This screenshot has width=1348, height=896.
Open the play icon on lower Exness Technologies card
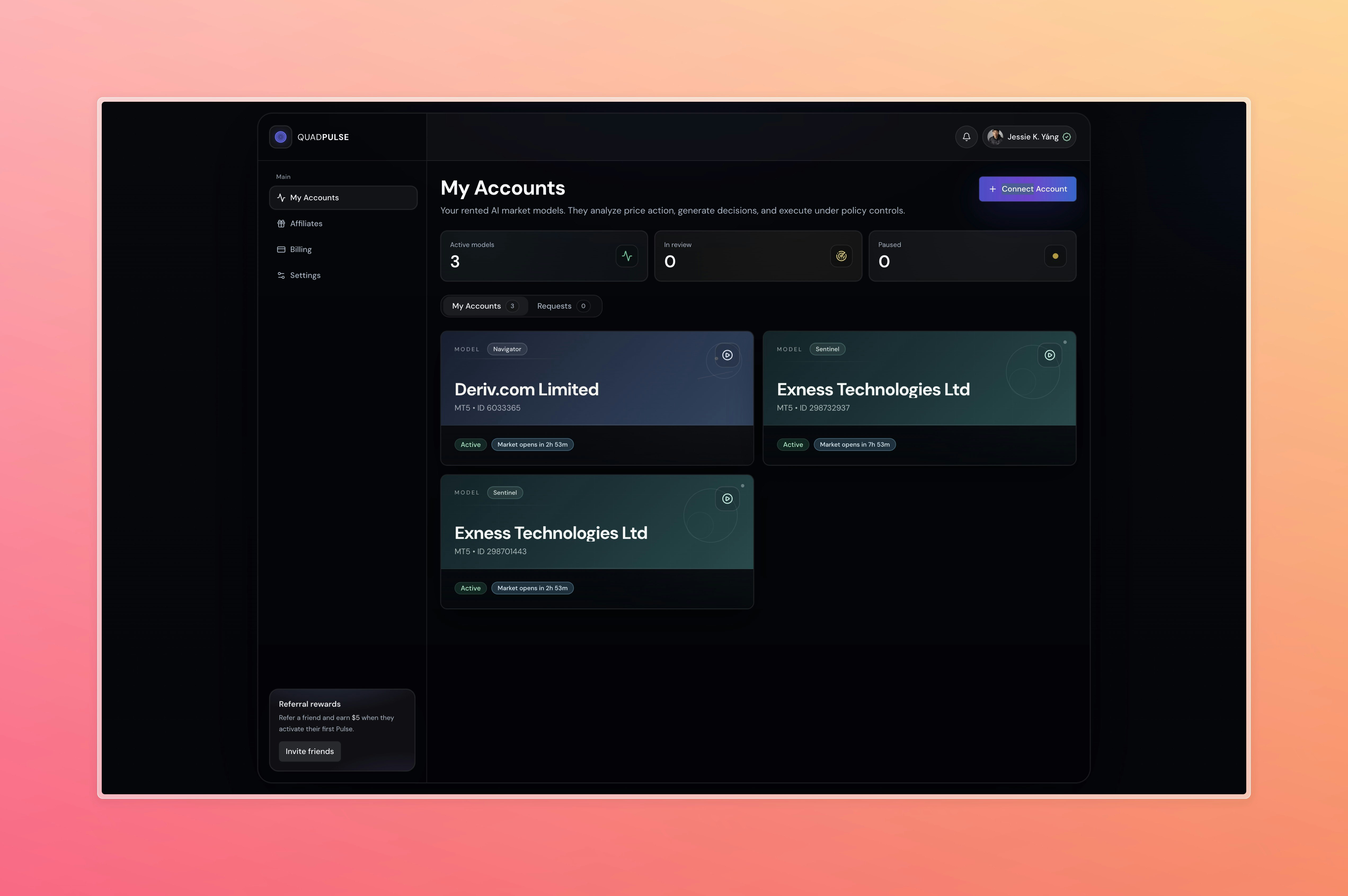(727, 498)
